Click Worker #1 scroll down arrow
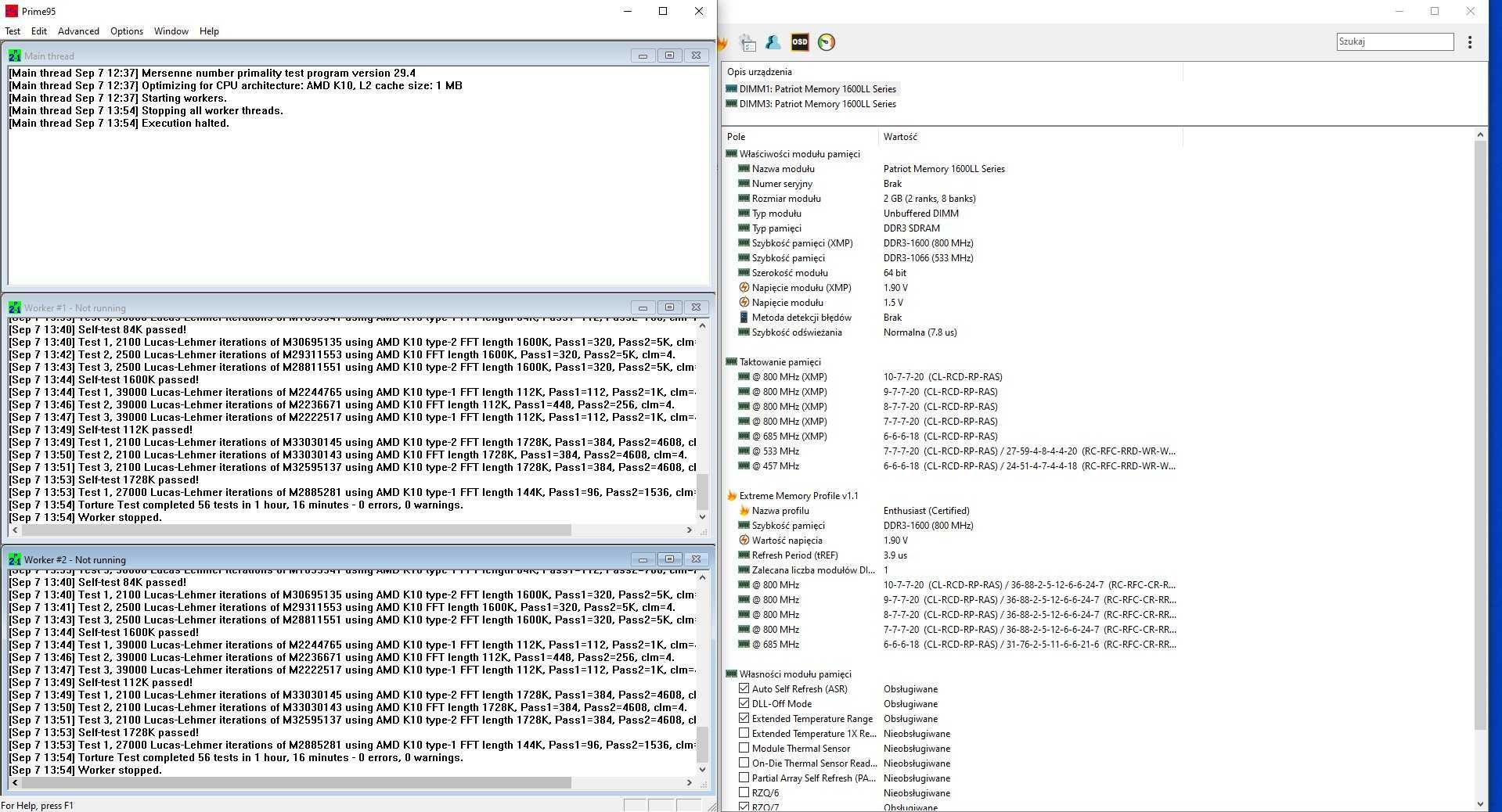 pos(702,516)
